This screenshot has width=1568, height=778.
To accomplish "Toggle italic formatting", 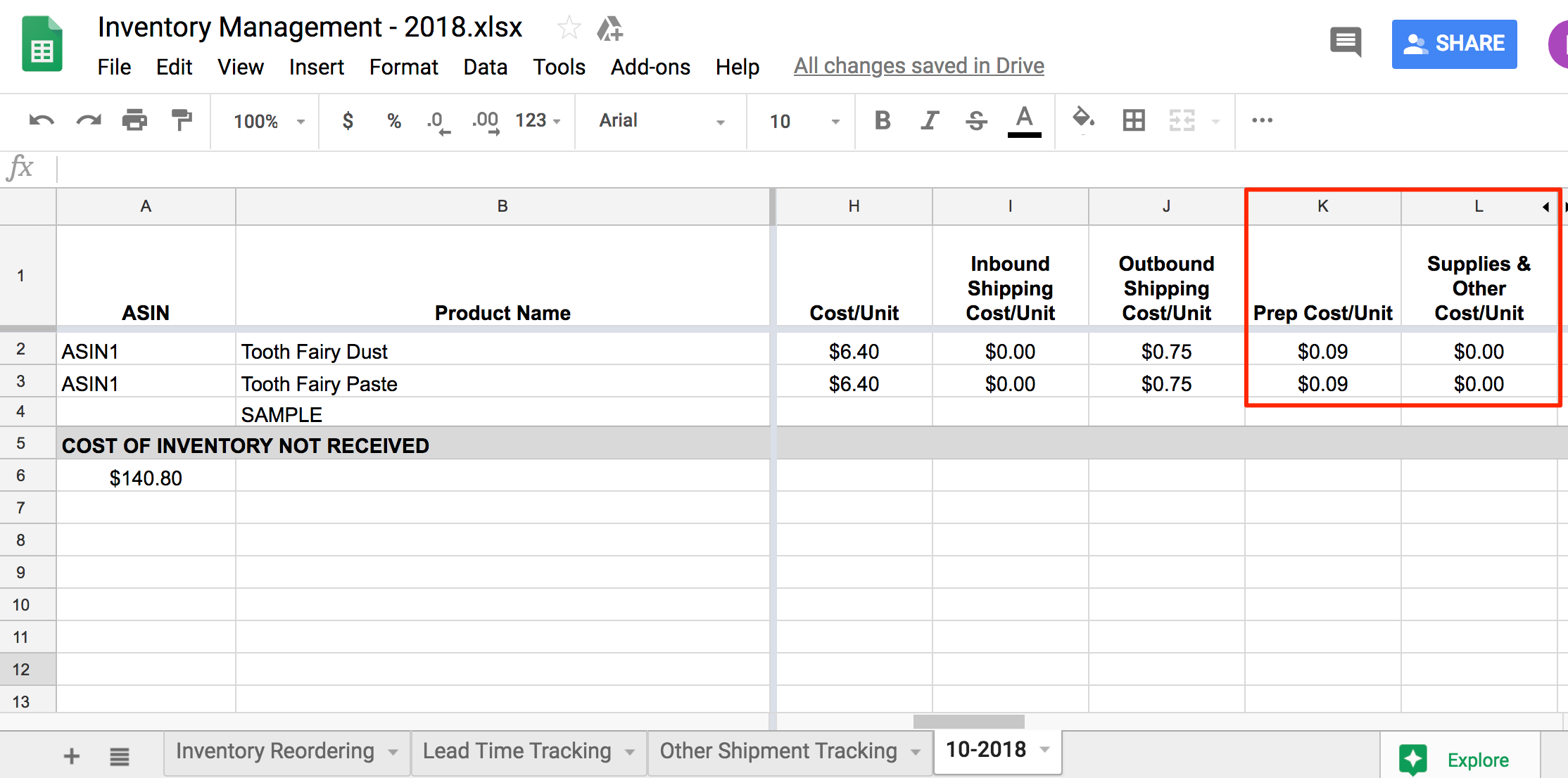I will [929, 120].
